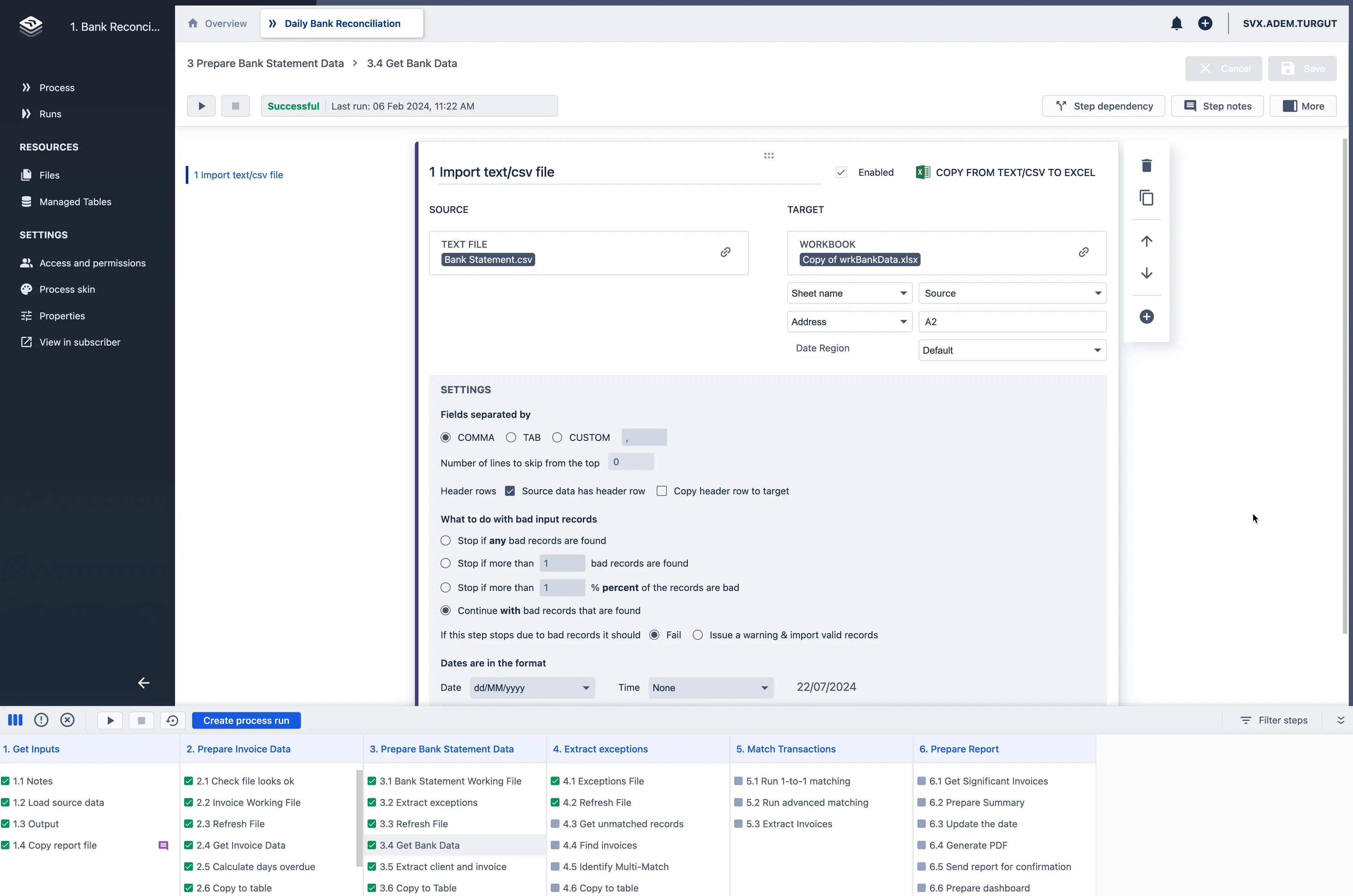The height and width of the screenshot is (896, 1353).
Task: Click the A2 address input field
Action: [x=1011, y=322]
